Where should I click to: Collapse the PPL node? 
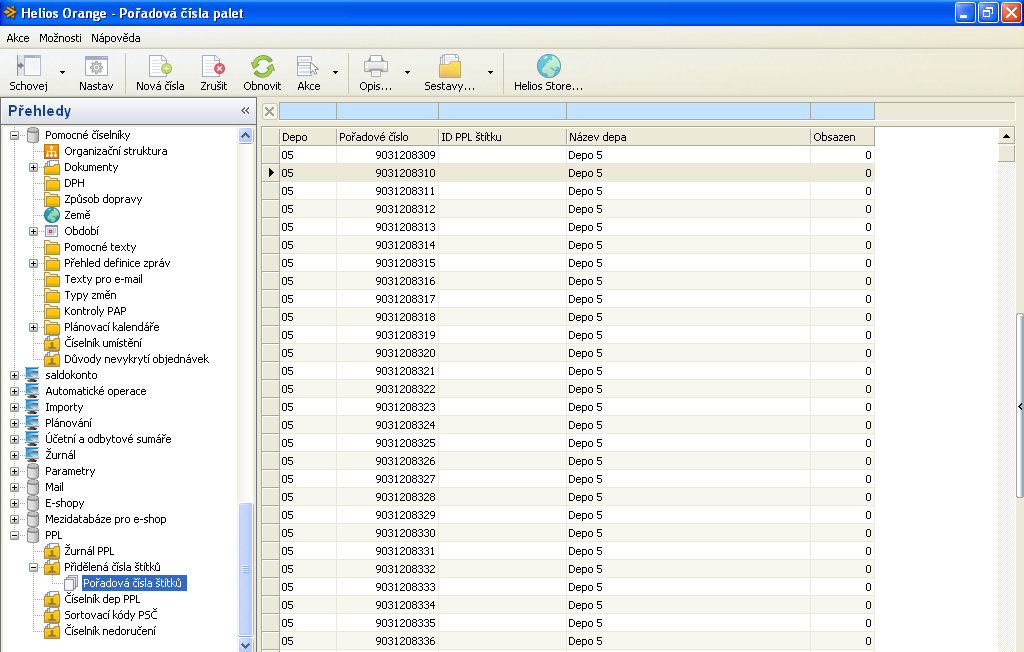point(14,535)
